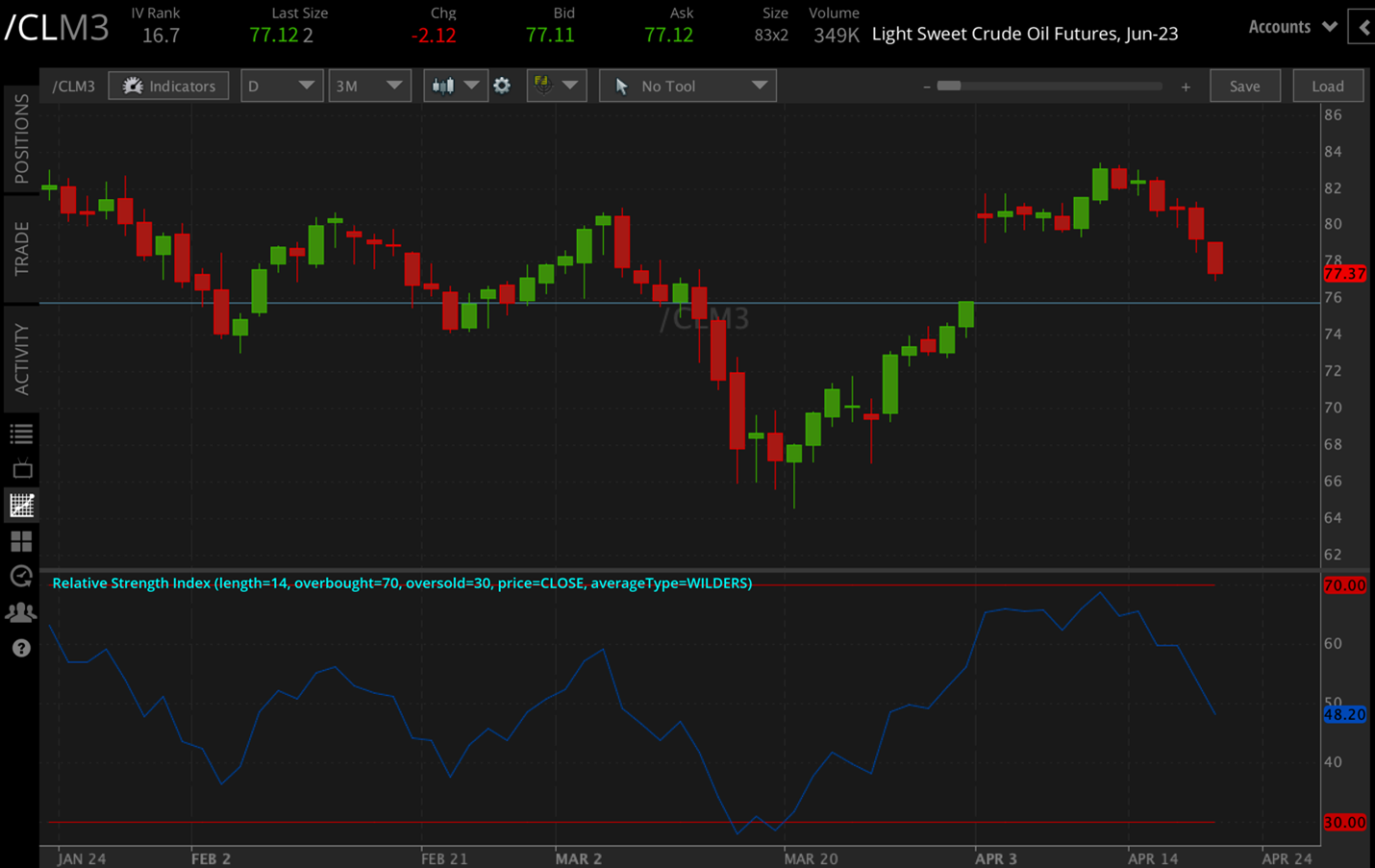Open the chart settings gear

tap(502, 85)
